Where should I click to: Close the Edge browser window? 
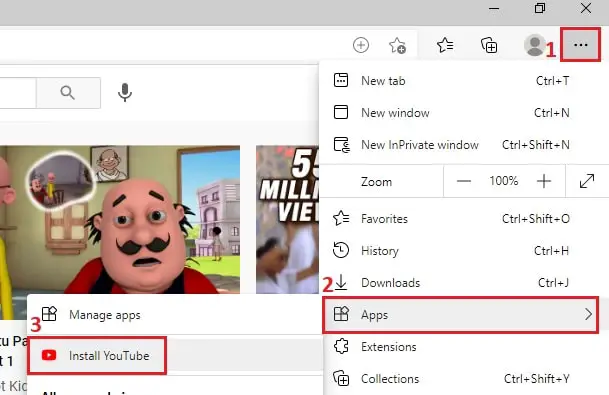[x=586, y=9]
